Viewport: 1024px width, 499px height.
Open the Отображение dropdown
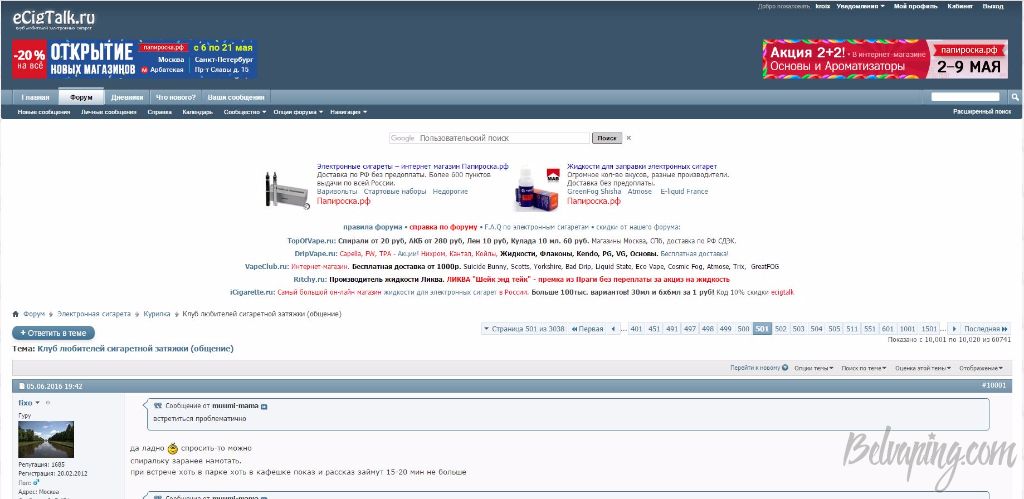click(982, 368)
